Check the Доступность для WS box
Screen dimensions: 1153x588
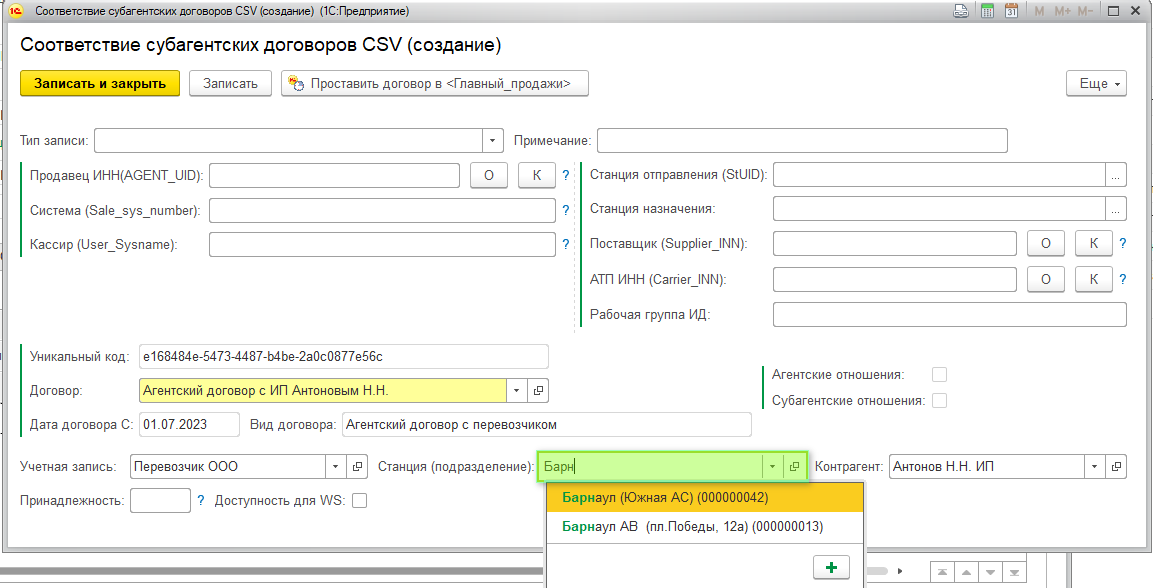click(x=359, y=500)
